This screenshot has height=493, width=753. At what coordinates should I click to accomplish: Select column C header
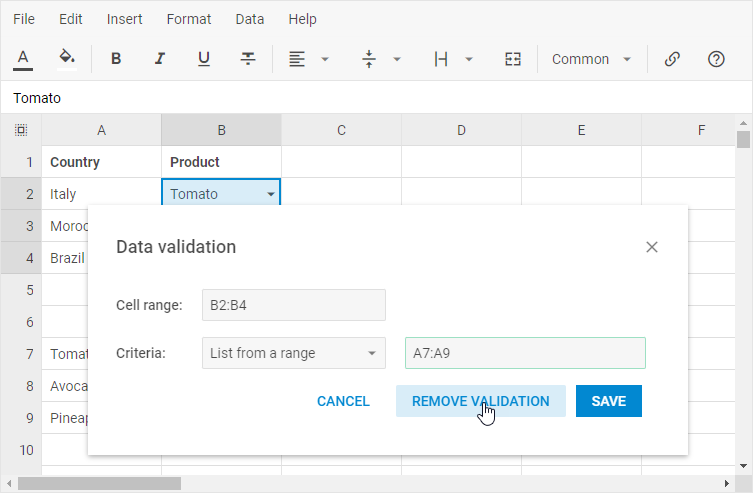[341, 130]
